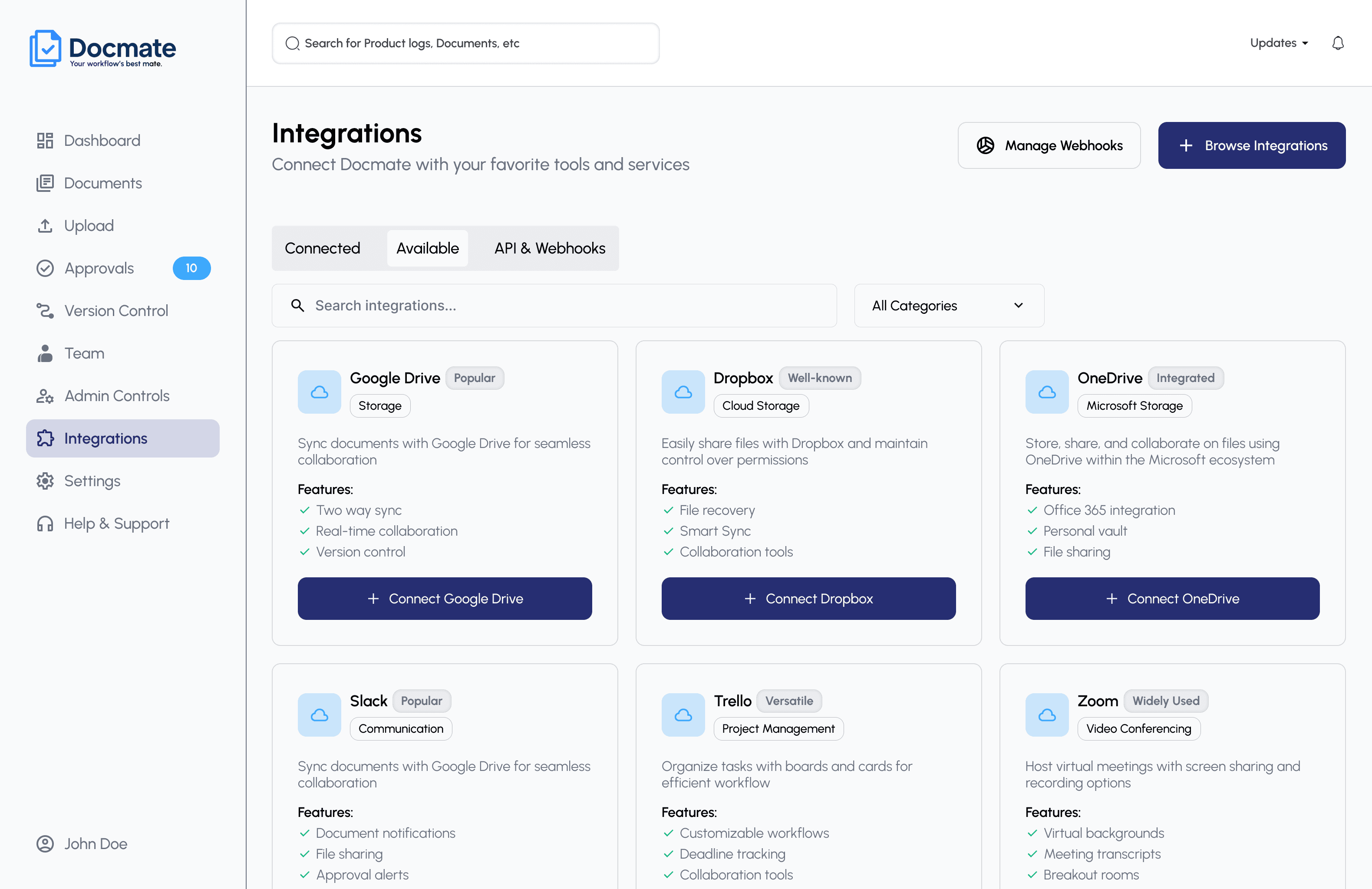Click the Integrated badge on OneDrive
This screenshot has height=889, width=1372.
pyautogui.click(x=1185, y=378)
